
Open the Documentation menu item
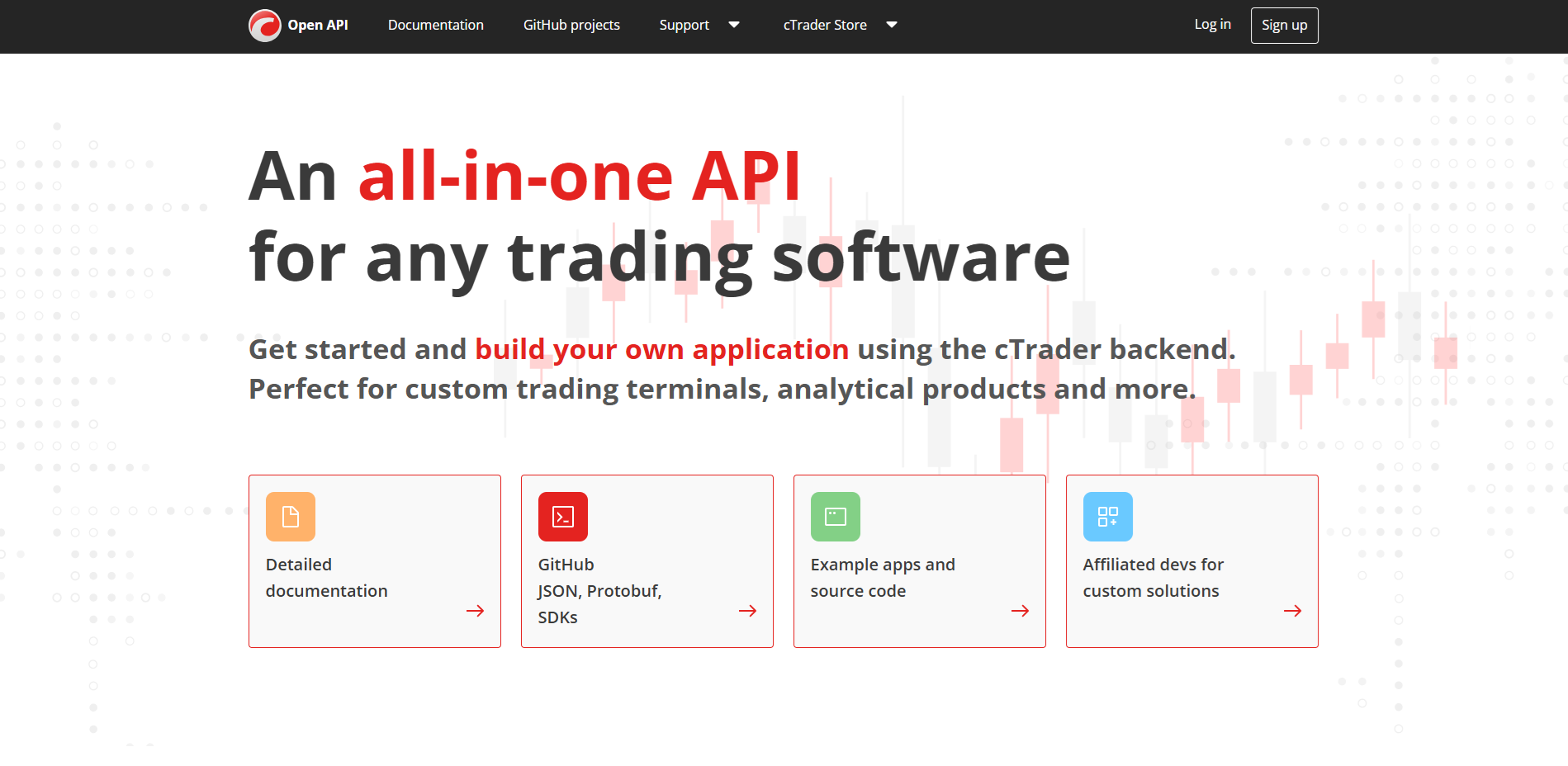(x=435, y=25)
